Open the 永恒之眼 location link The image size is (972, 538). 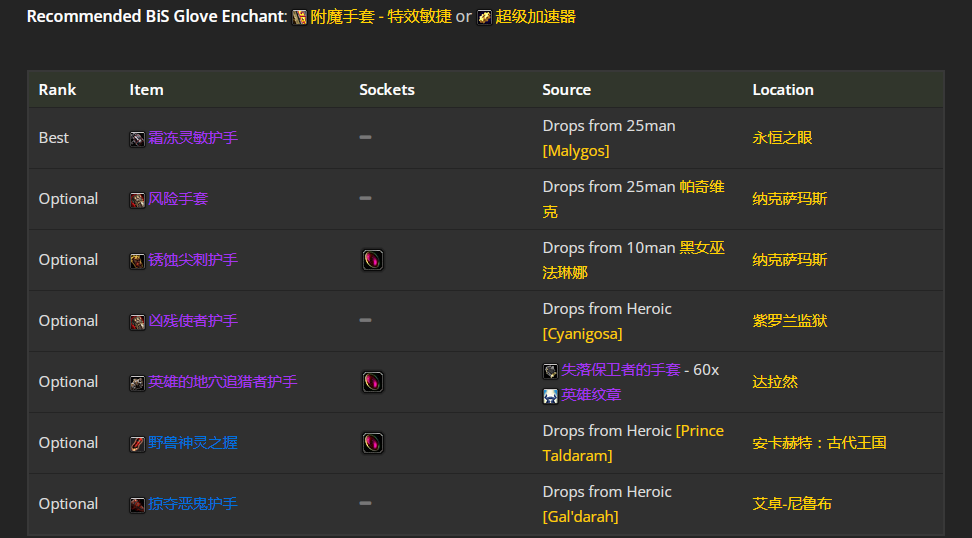tap(782, 138)
